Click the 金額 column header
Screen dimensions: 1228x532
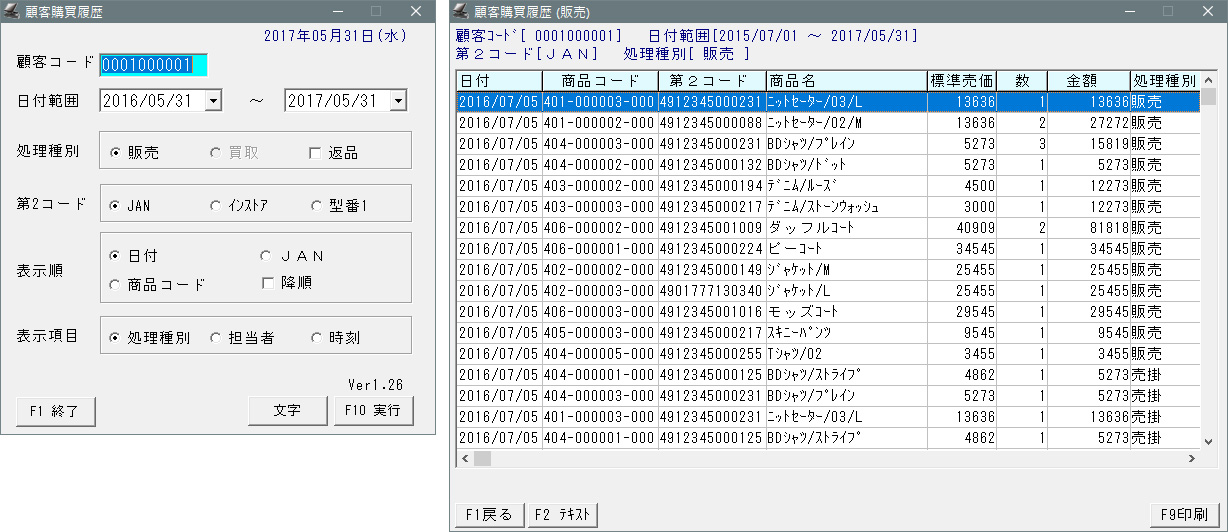(x=1088, y=80)
